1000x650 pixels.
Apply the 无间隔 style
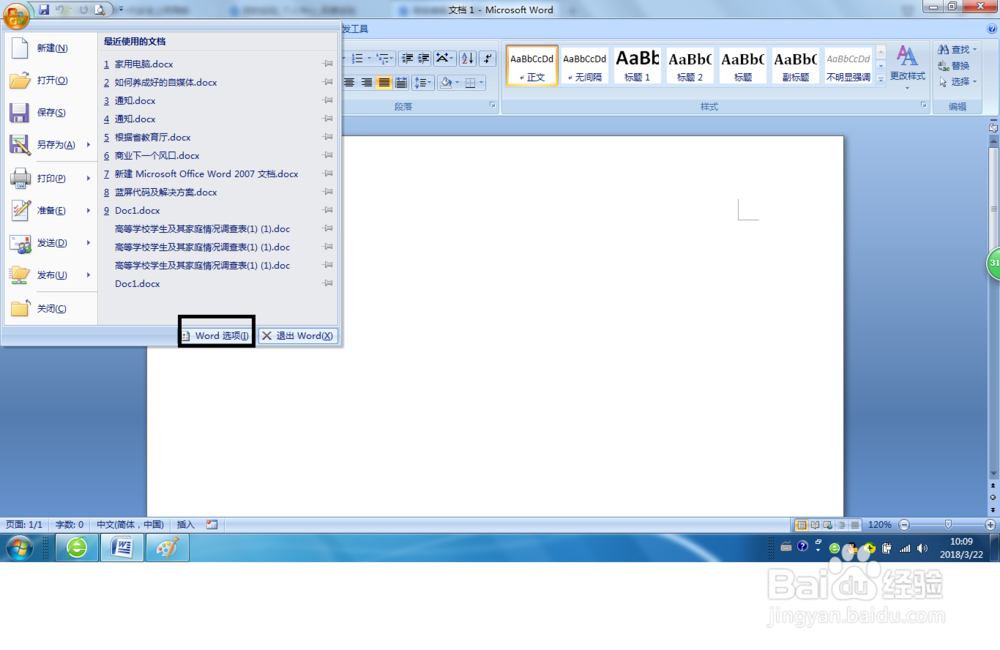coord(585,65)
